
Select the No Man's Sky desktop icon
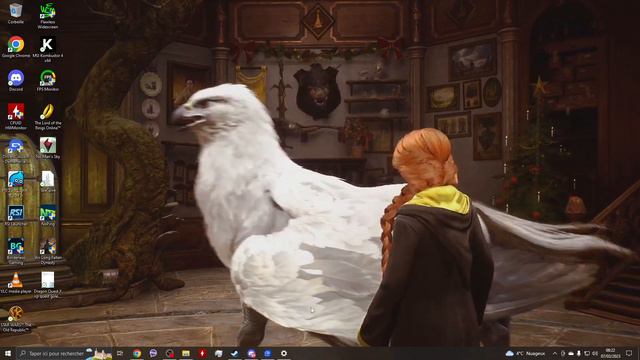48,148
